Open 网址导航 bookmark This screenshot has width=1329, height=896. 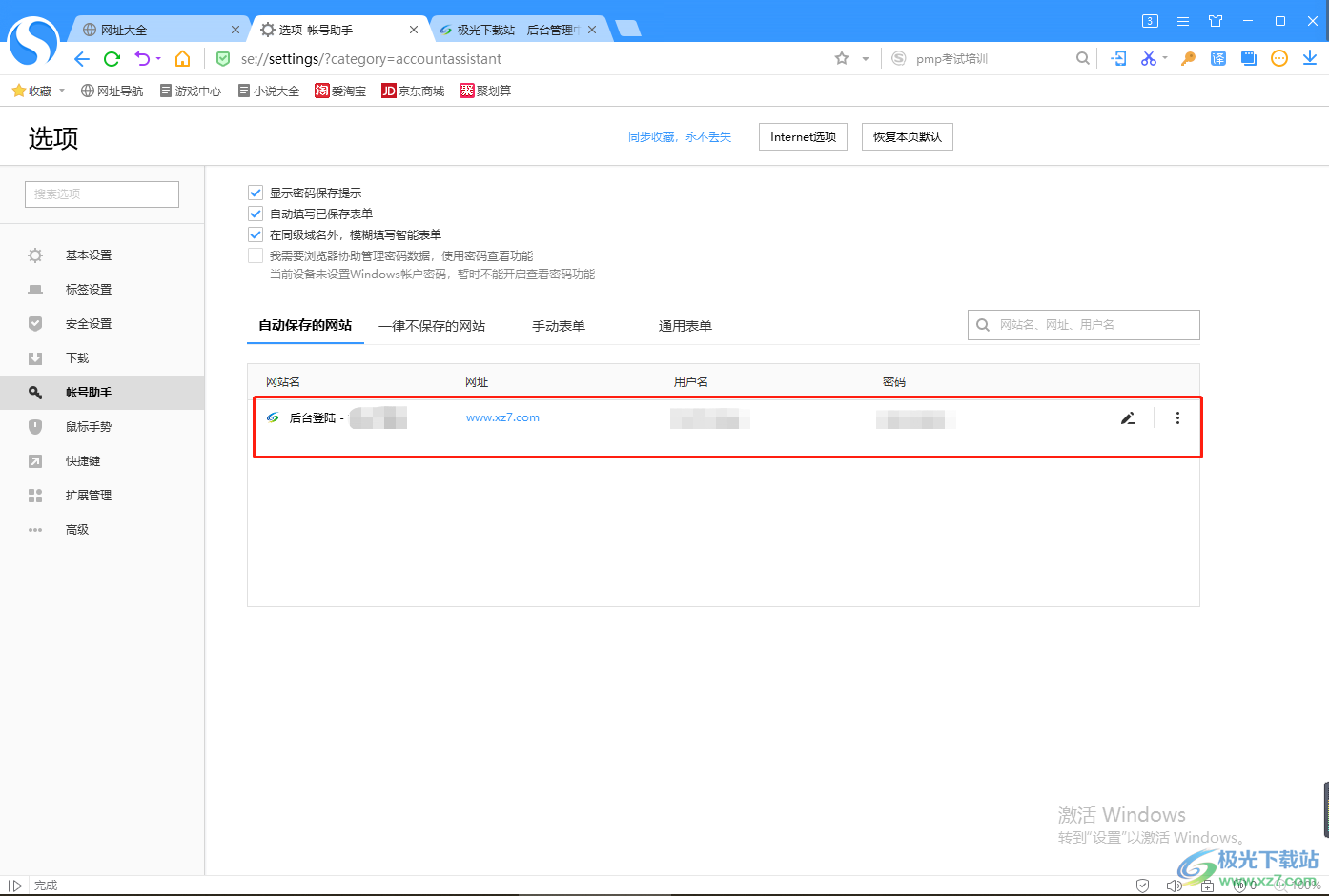(x=112, y=91)
